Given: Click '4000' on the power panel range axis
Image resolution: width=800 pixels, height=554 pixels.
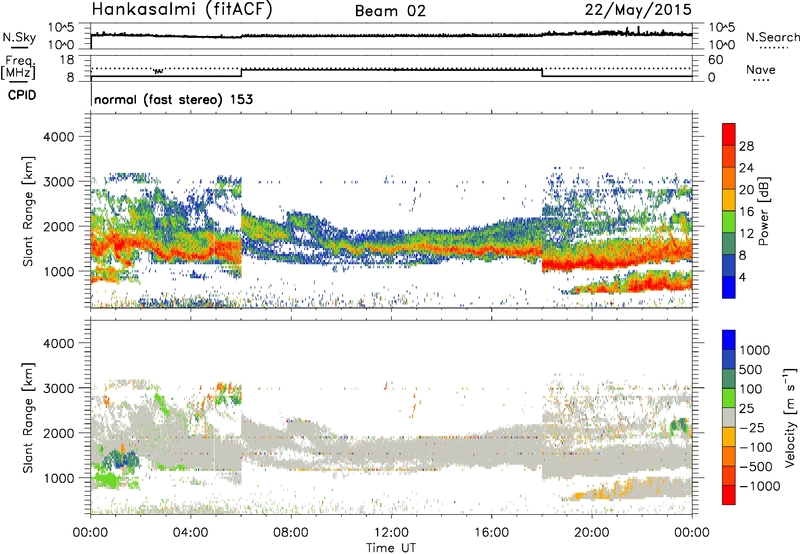Looking at the screenshot, I should (x=58, y=137).
